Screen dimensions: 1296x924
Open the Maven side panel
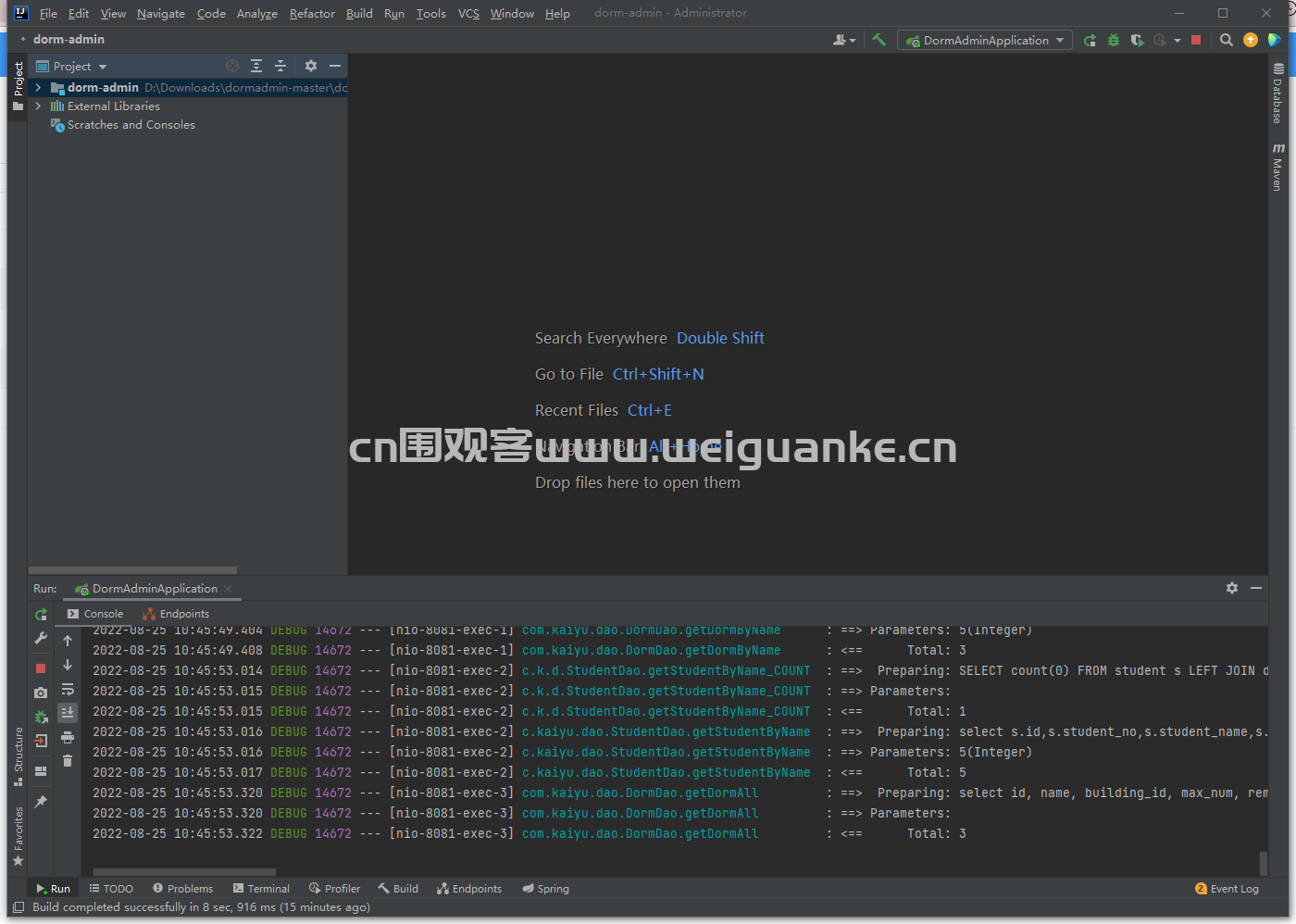(x=1277, y=166)
